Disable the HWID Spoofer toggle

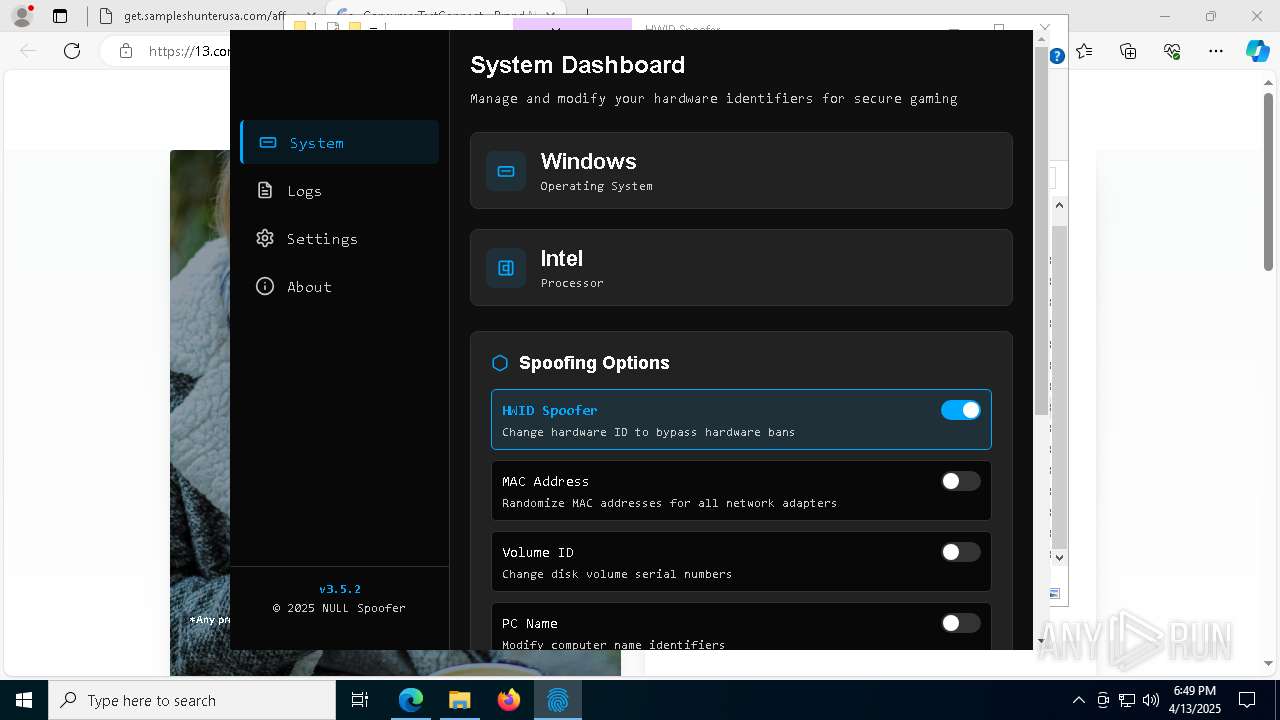point(960,410)
